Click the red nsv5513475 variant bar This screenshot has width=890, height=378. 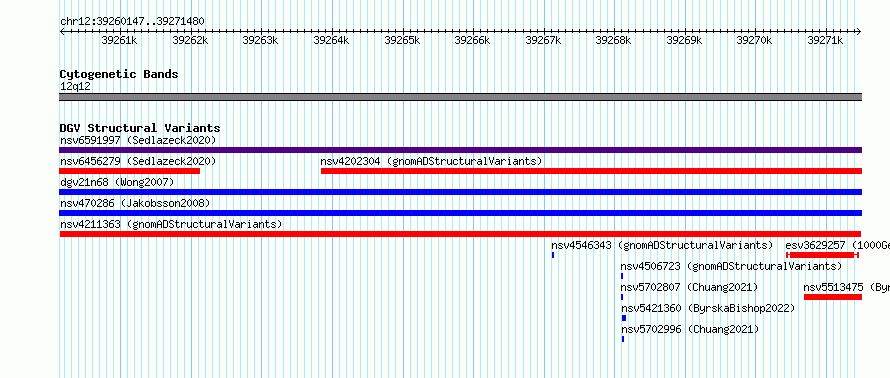click(x=833, y=297)
